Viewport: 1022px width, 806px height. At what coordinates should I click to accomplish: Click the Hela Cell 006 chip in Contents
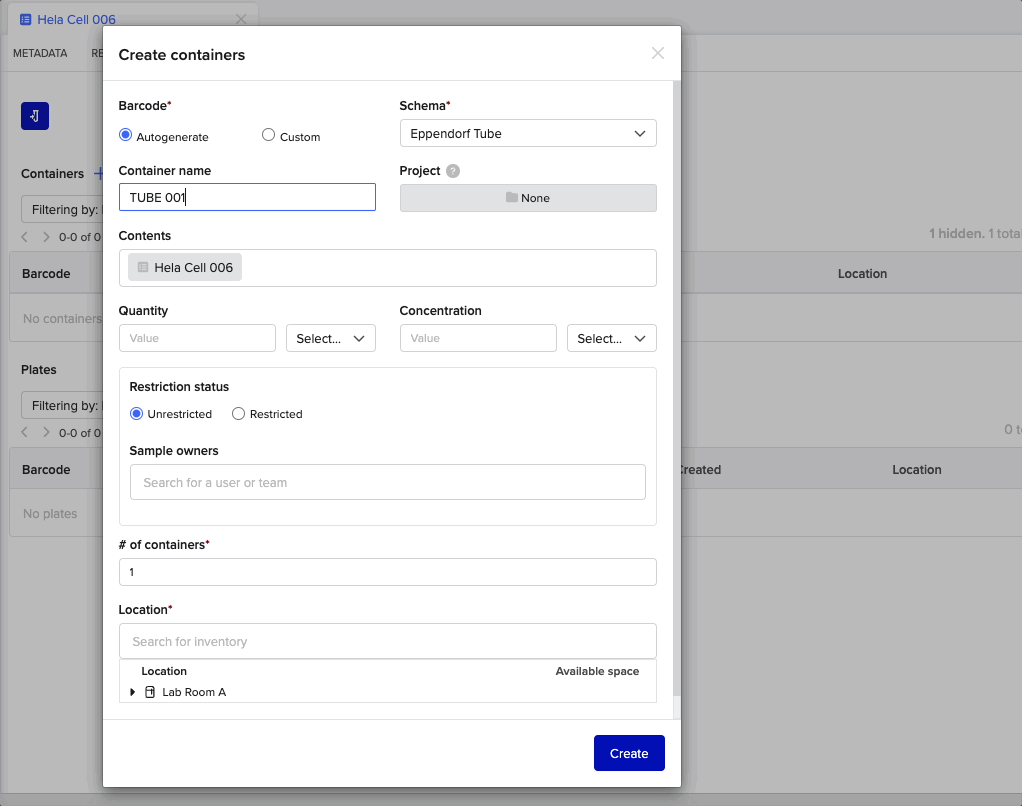coord(185,267)
